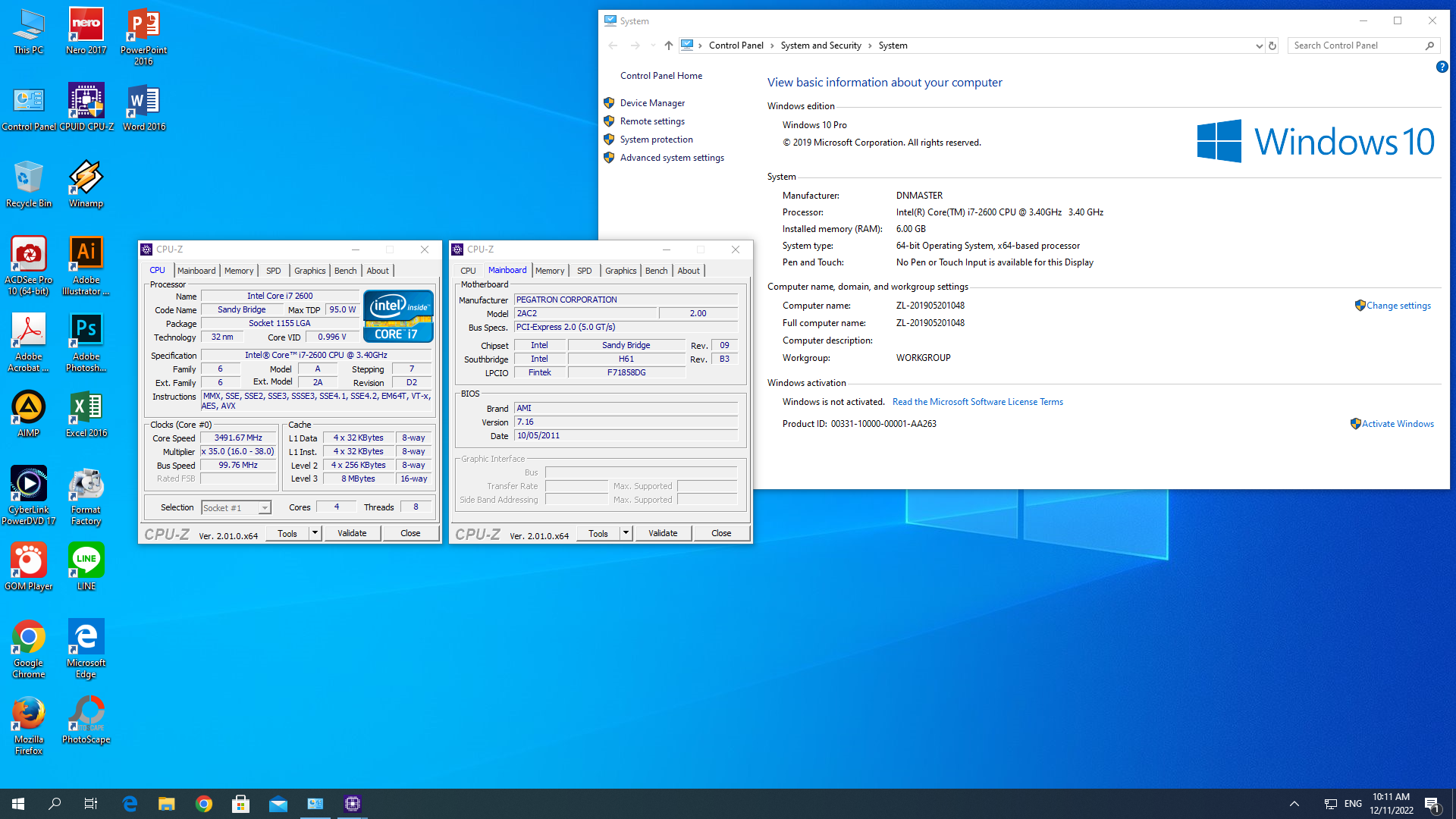Click the Windows Start button
Screen dimensions: 1456x819
[x=18, y=804]
